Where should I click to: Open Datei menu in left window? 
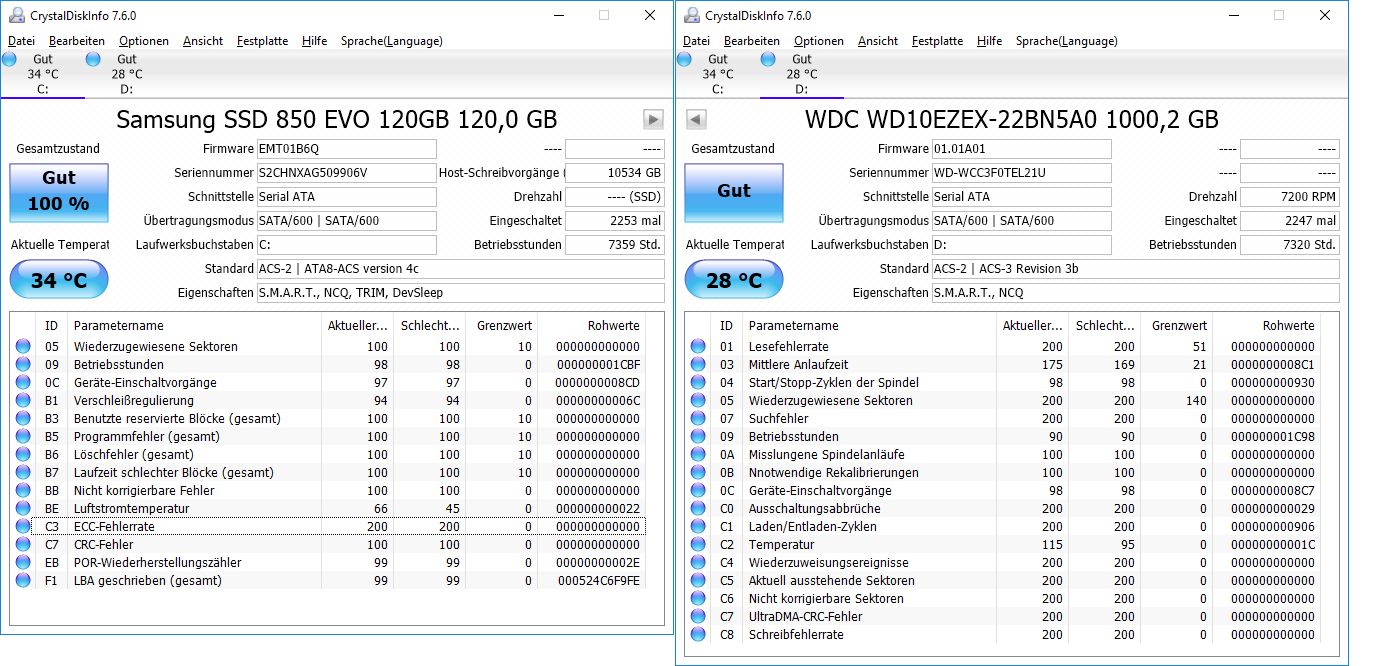tap(22, 41)
